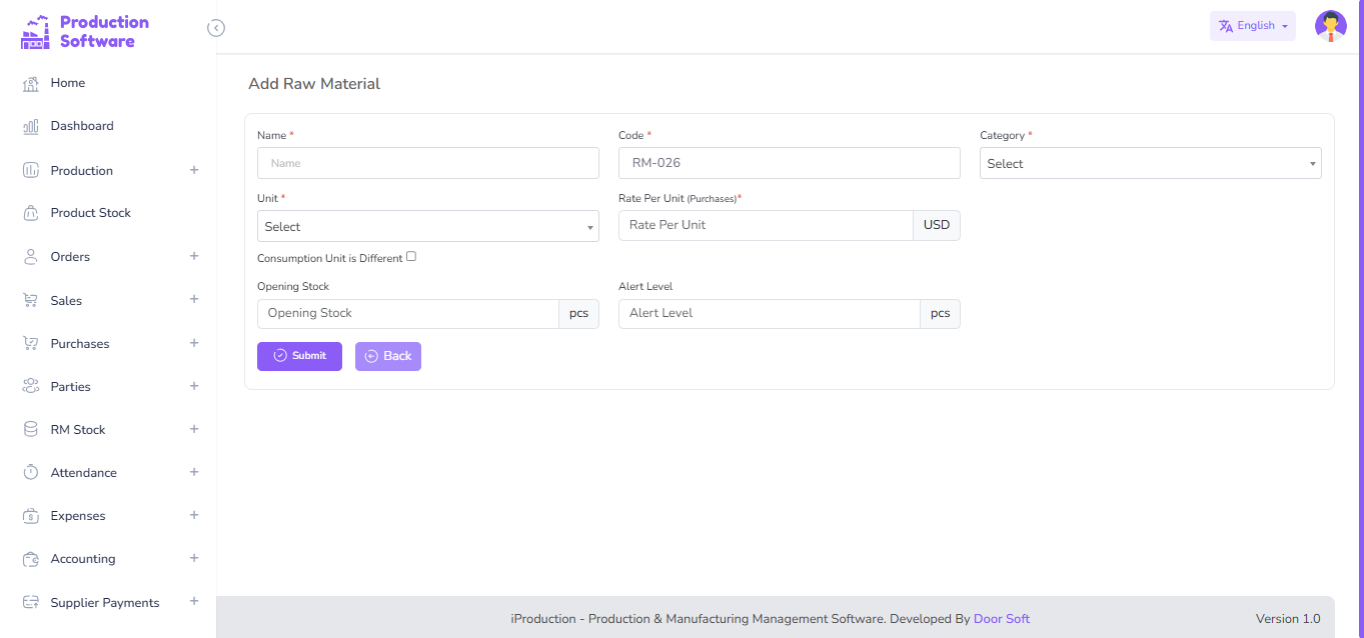The height and width of the screenshot is (638, 1364).
Task: Click the Home icon in sidebar
Action: pyautogui.click(x=31, y=84)
